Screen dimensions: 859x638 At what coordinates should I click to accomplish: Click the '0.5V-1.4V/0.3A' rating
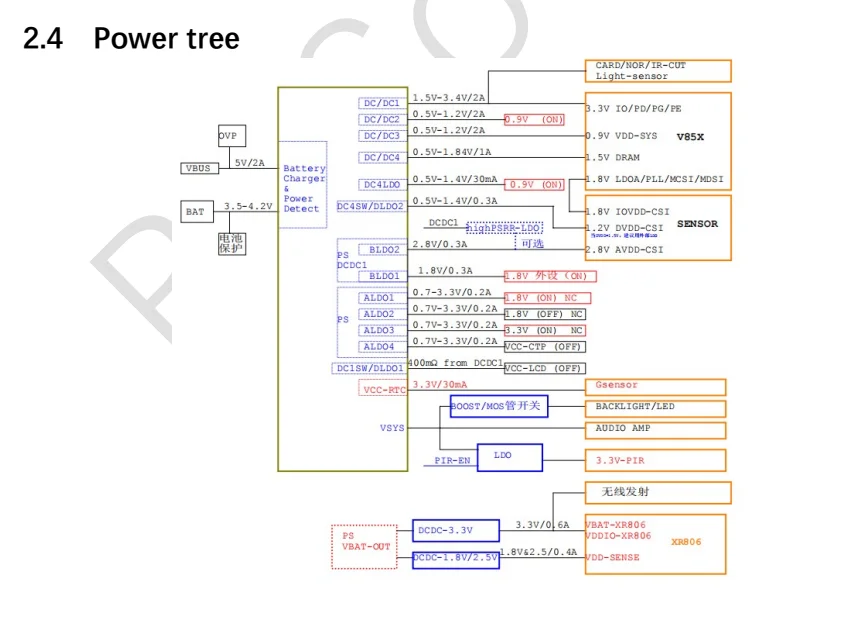(x=455, y=200)
